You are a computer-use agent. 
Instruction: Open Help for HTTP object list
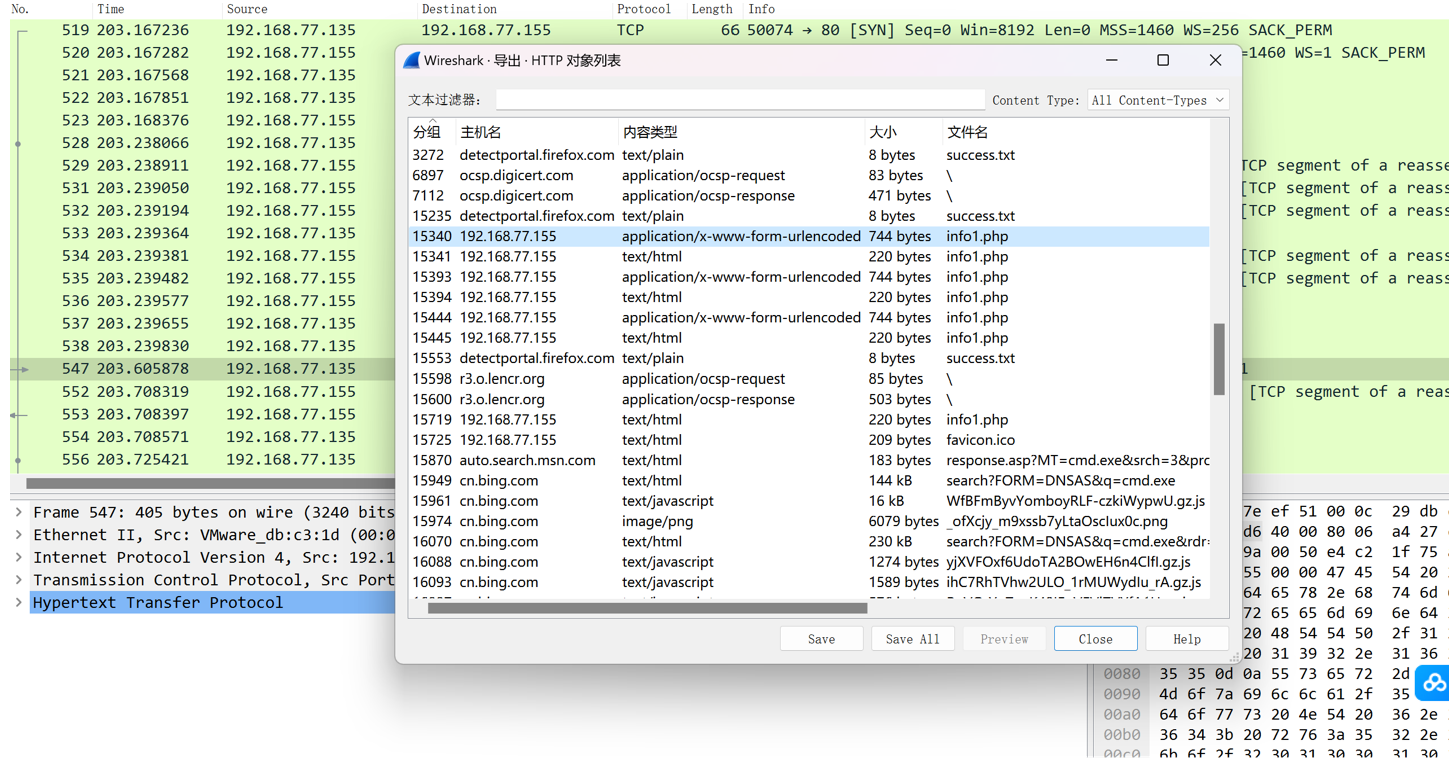click(x=1187, y=639)
